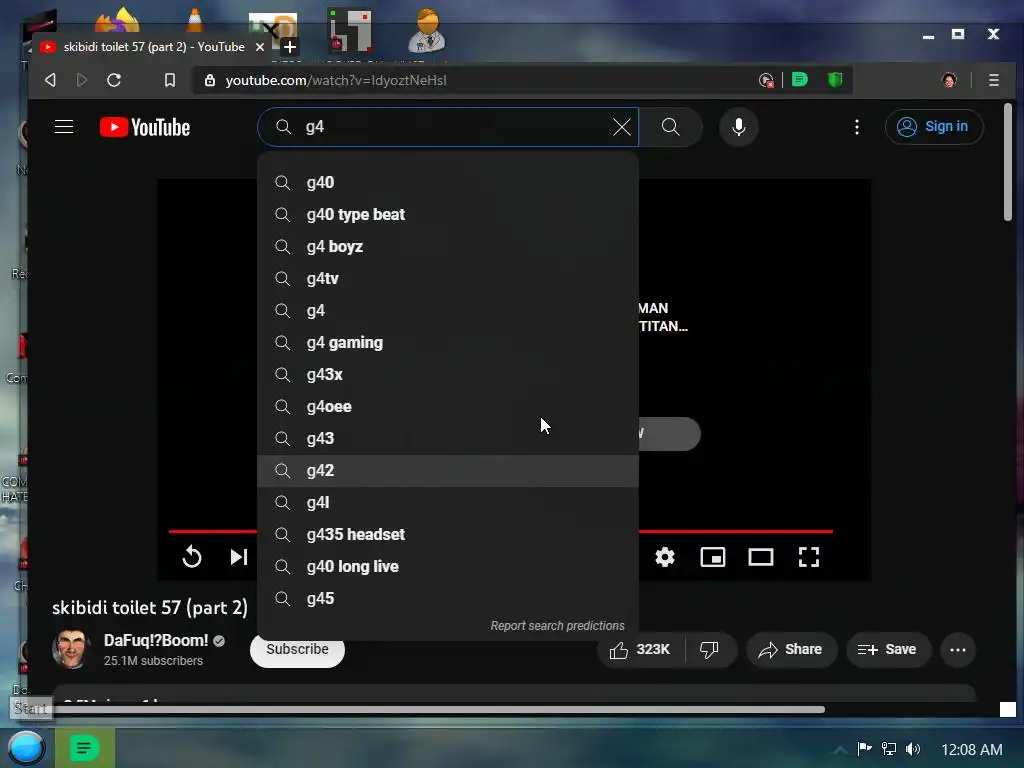Click the padlock site info icon

pos(210,80)
